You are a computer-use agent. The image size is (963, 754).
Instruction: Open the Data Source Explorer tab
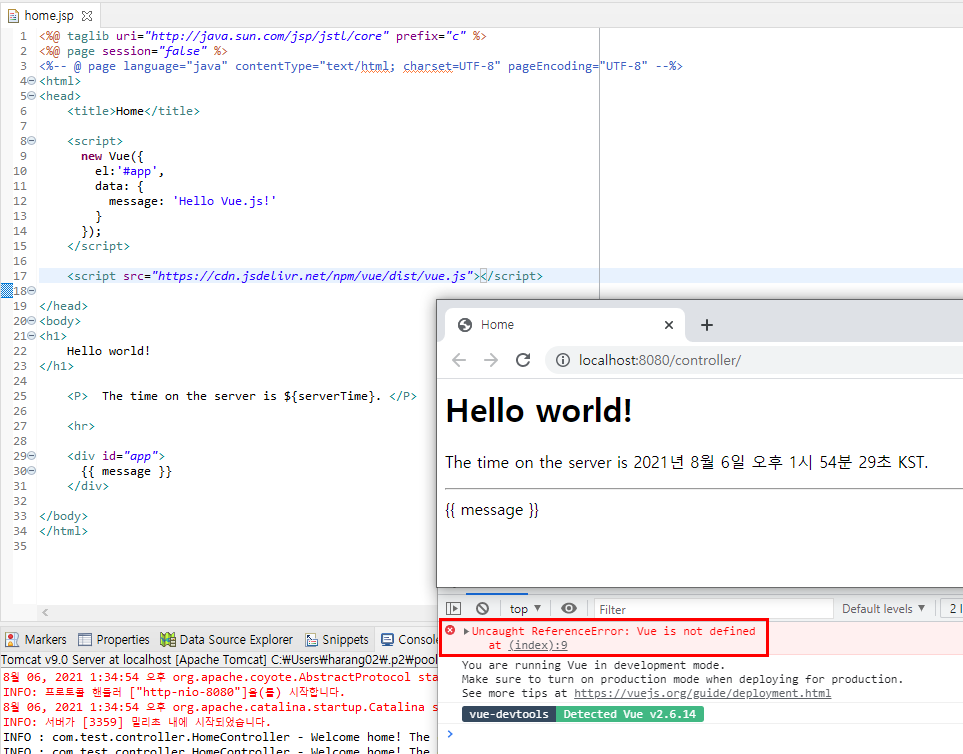coord(226,640)
